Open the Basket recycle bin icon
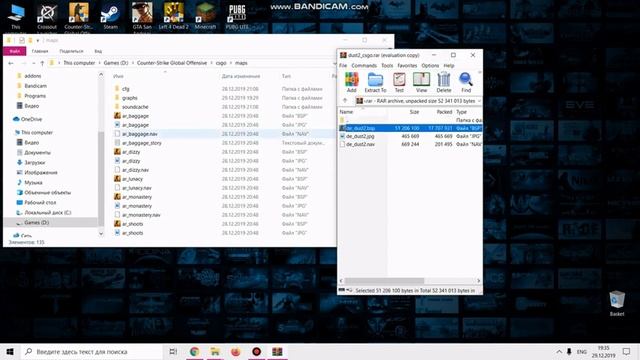 [617, 303]
